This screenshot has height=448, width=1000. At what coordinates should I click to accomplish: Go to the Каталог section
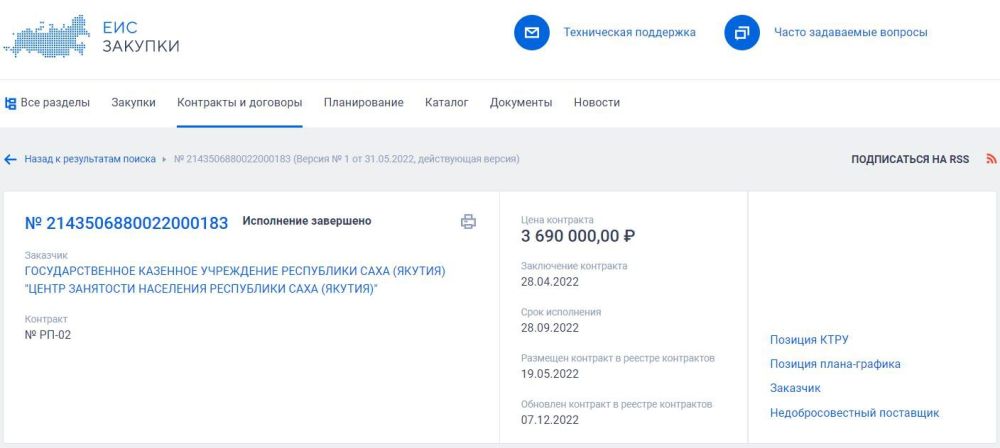tap(446, 102)
